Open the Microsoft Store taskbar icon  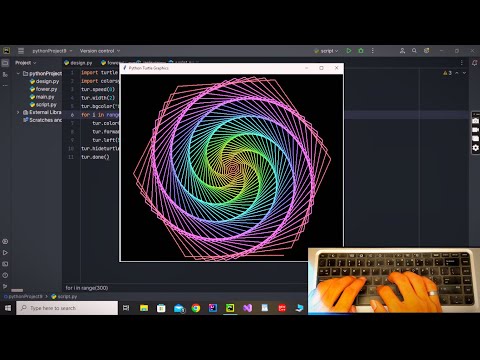pos(161,308)
